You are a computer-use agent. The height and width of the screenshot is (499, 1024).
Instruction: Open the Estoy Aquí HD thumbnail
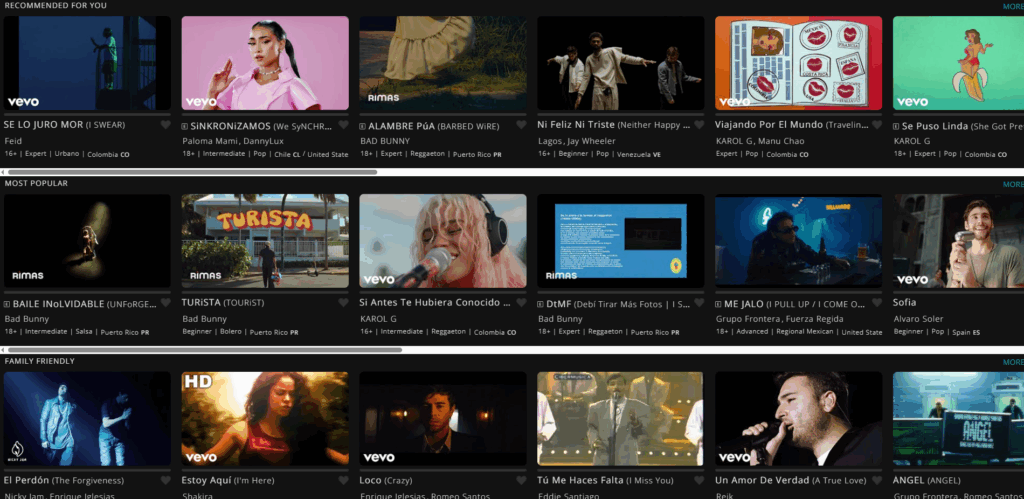265,419
